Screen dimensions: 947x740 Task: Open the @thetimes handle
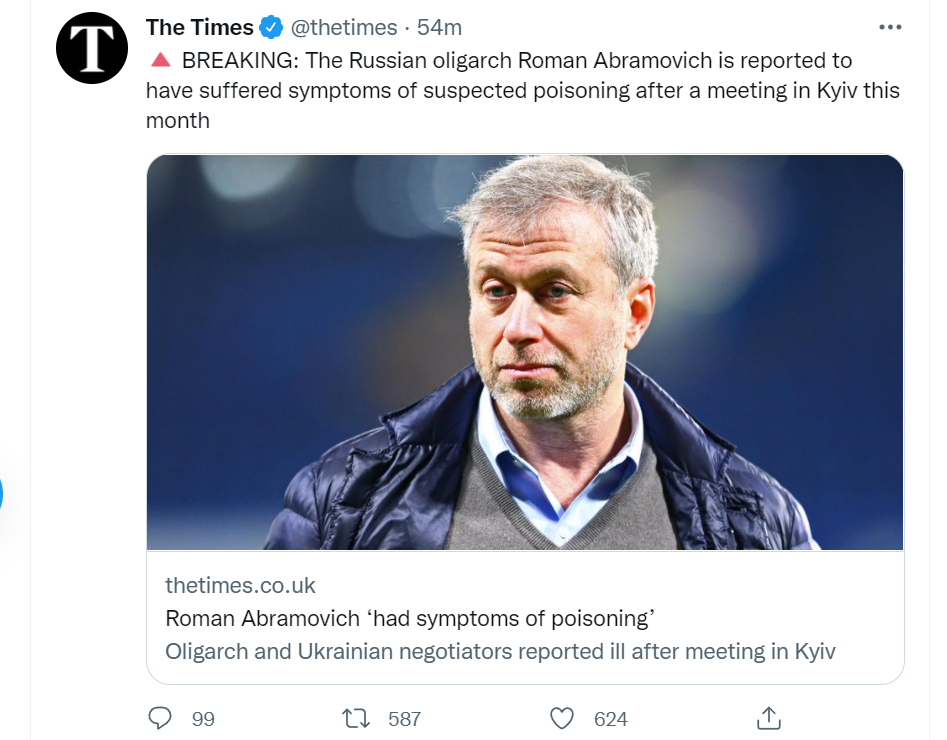point(343,27)
